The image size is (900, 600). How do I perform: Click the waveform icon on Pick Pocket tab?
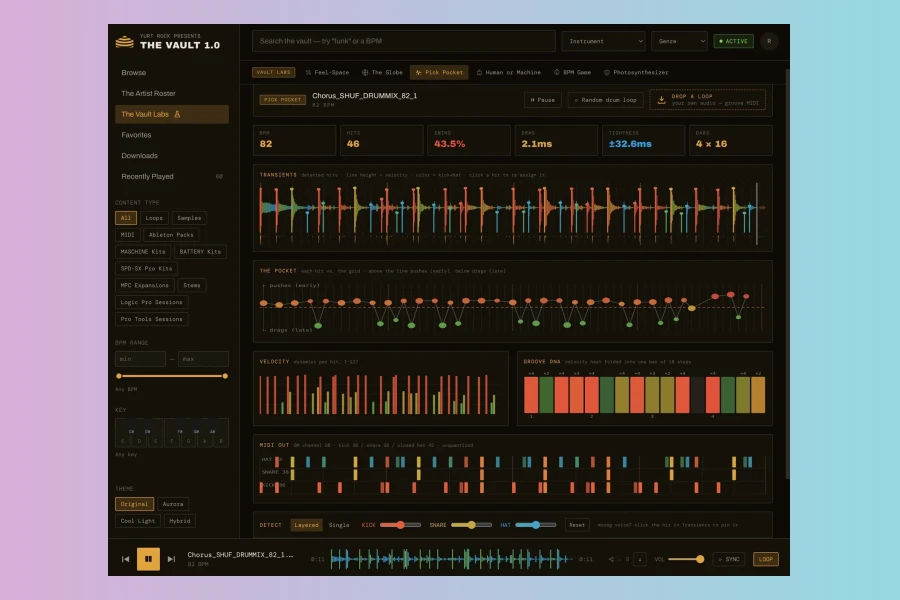point(418,73)
